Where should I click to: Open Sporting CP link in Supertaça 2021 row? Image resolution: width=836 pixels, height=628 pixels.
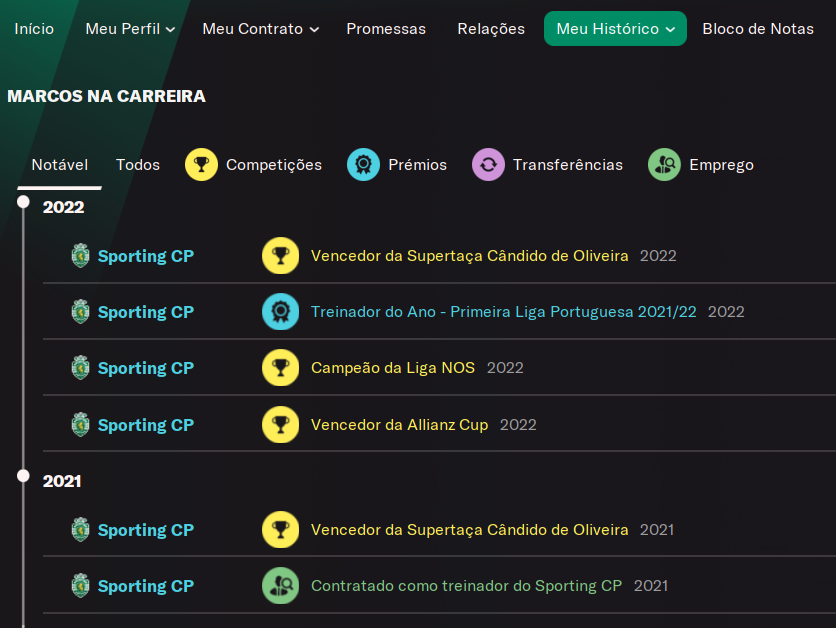[x=146, y=530]
